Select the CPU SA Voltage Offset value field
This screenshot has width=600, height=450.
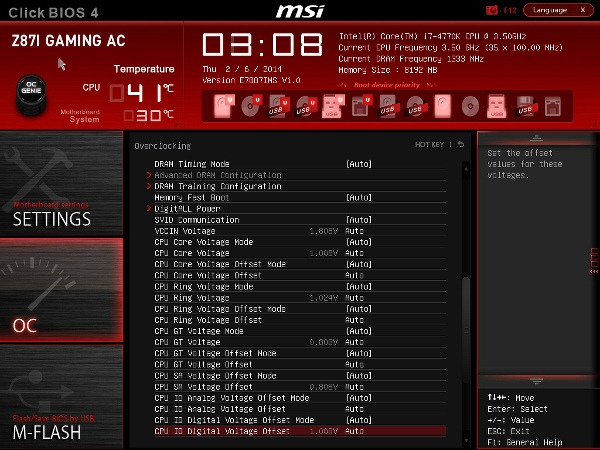tap(354, 387)
